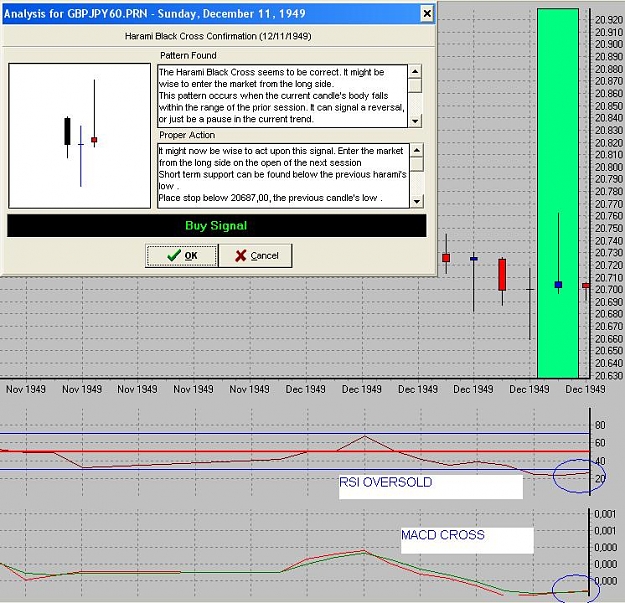625x603 pixels.
Task: Click the Proper Action label
Action: coord(187,135)
